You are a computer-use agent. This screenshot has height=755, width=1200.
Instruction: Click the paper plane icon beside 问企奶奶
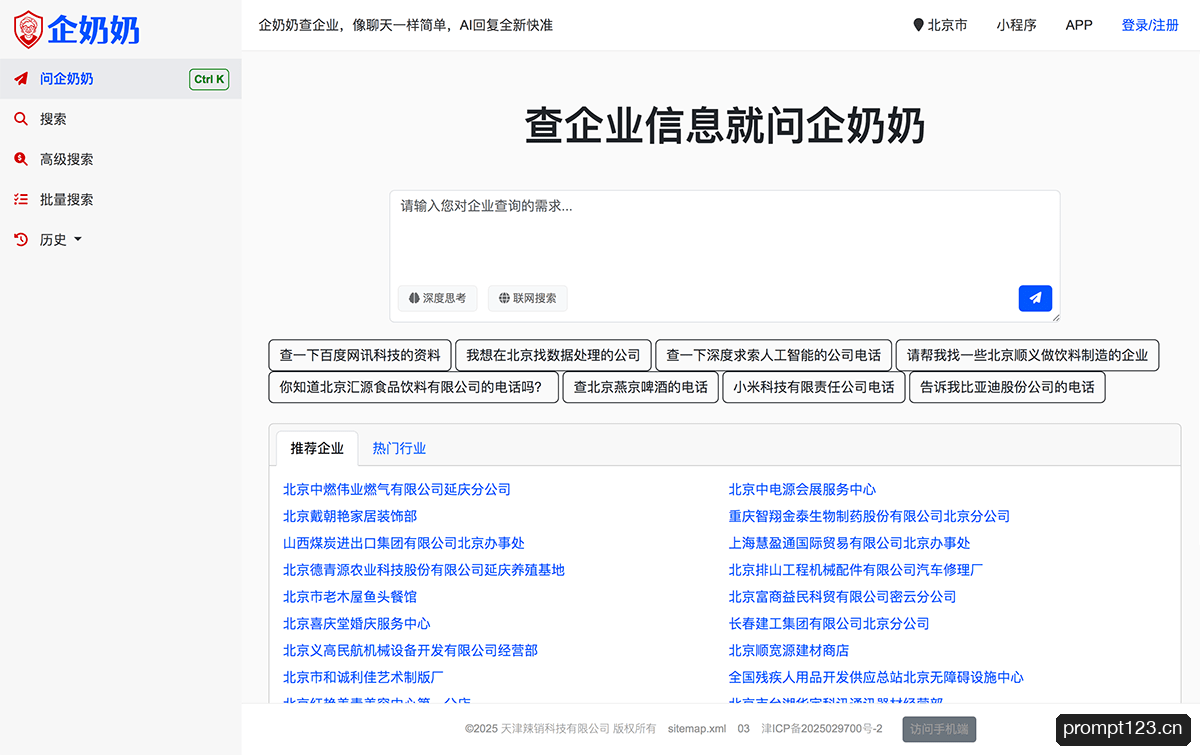click(20, 79)
